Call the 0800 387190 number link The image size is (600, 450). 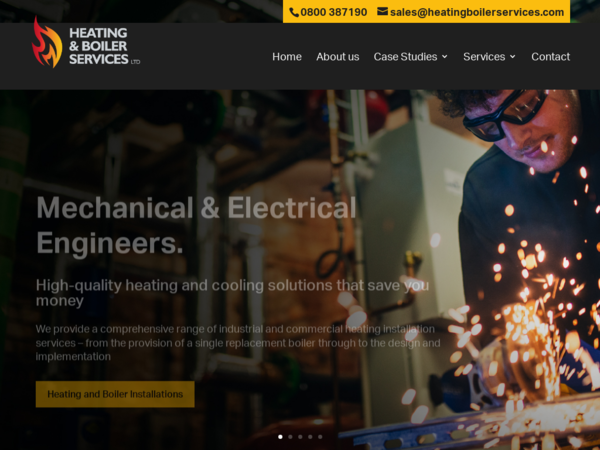click(x=334, y=12)
